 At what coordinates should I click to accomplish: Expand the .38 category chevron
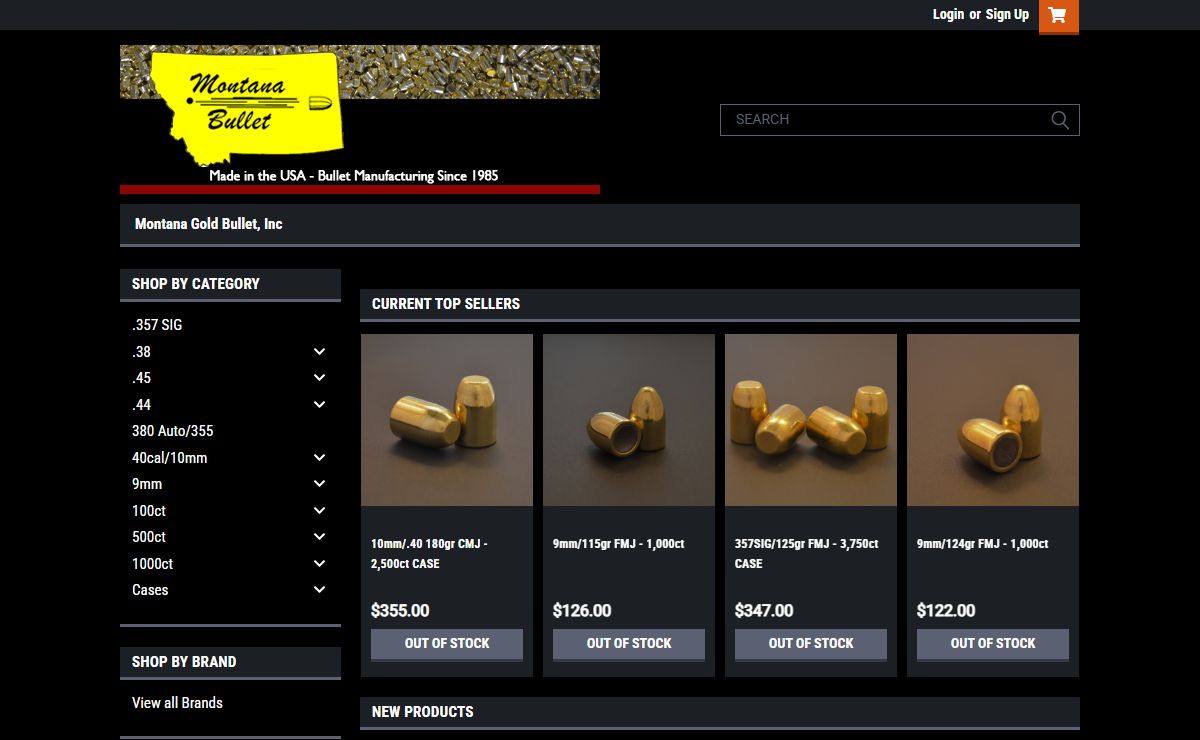pos(319,352)
